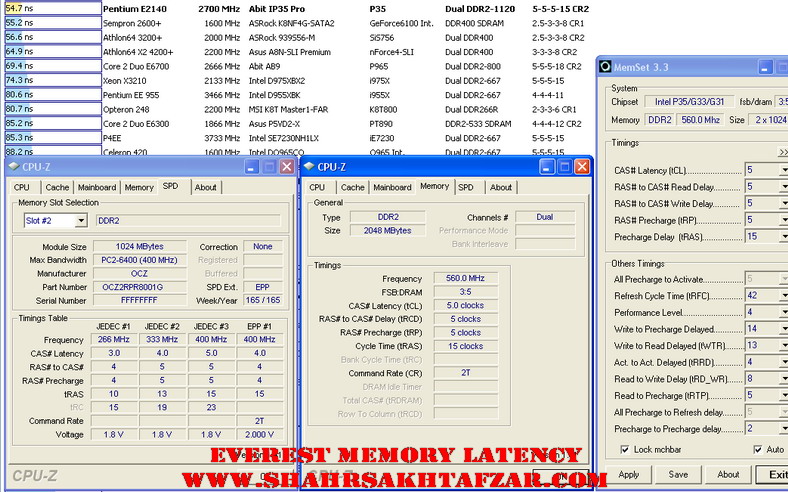The image size is (788, 492).
Task: Open the CAS# Latency (tCL) dropdown in MemSet
Action: 783,170
